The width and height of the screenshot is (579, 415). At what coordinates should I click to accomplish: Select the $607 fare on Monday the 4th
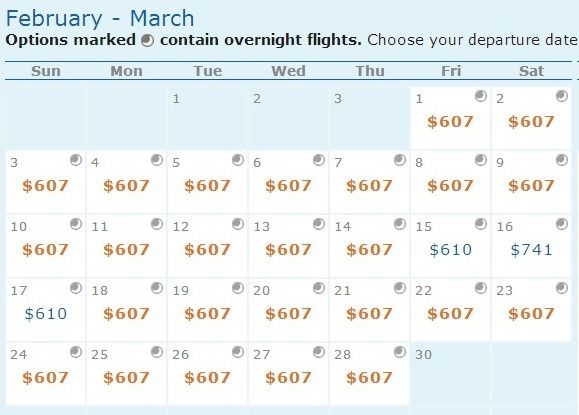[126, 186]
